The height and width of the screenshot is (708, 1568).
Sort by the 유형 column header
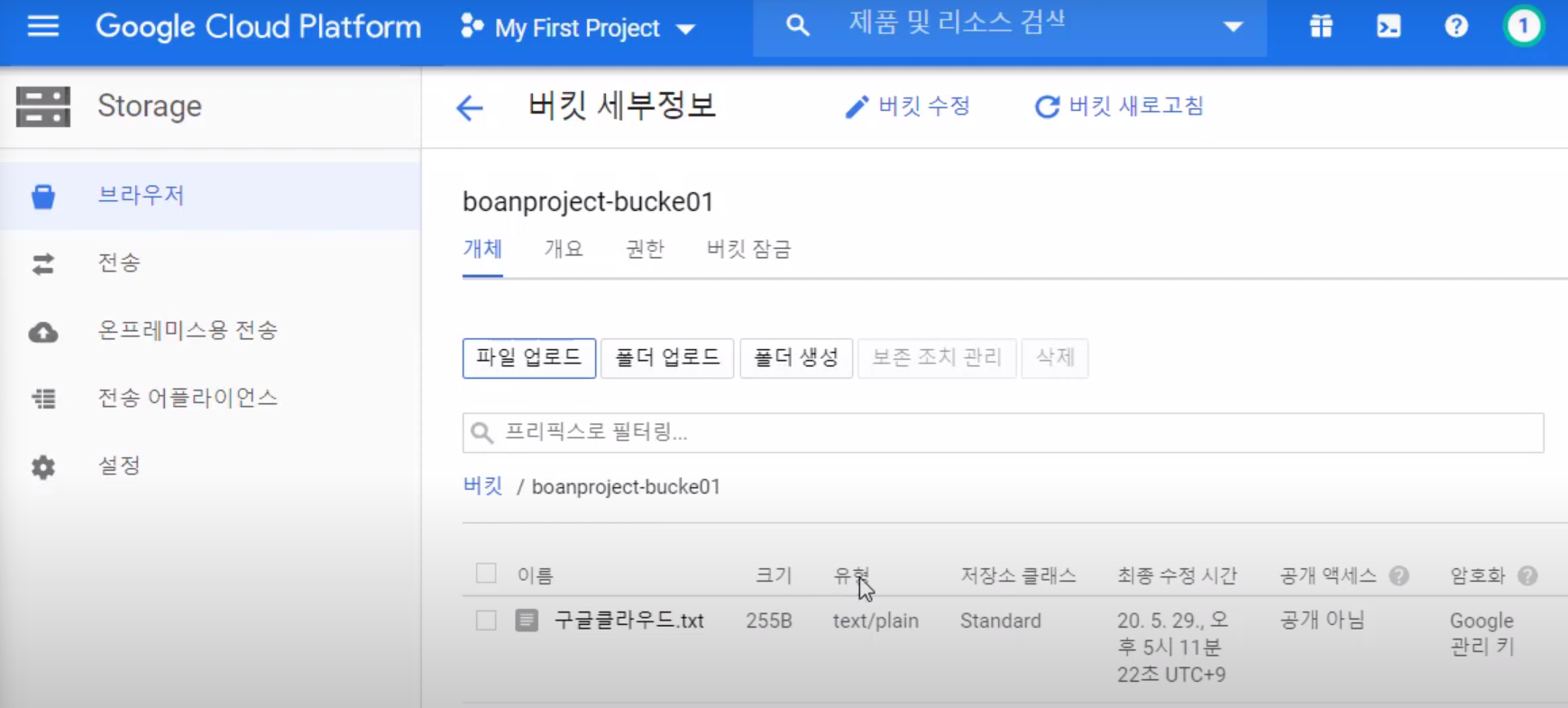[851, 575]
